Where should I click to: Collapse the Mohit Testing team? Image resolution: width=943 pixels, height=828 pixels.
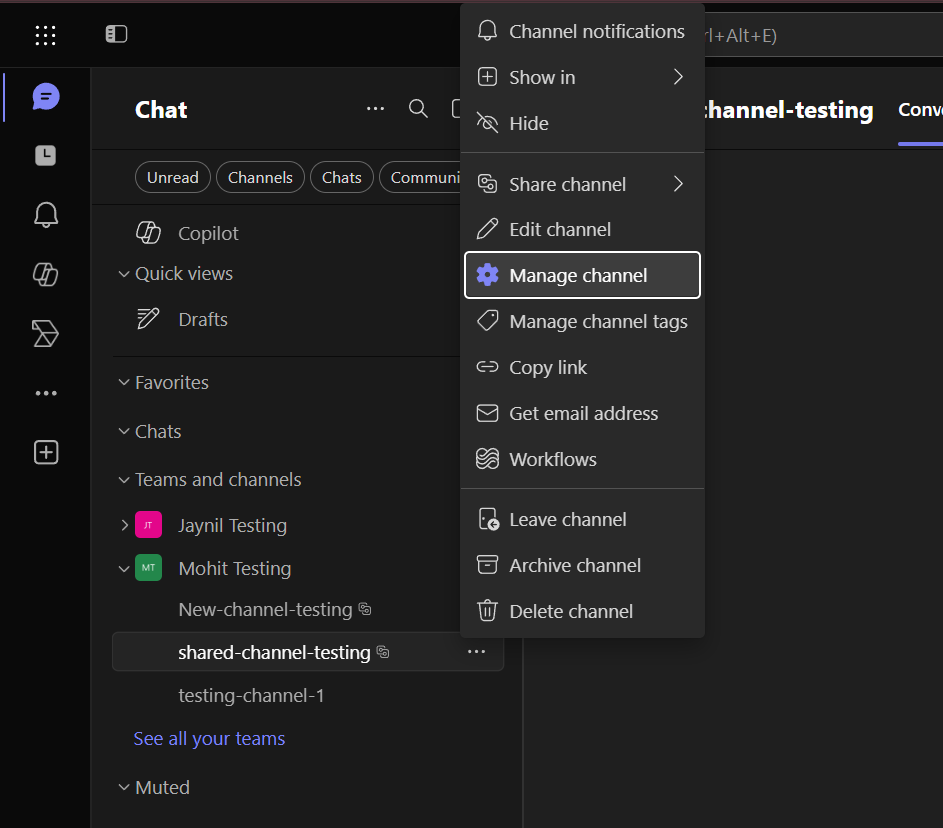pos(124,569)
